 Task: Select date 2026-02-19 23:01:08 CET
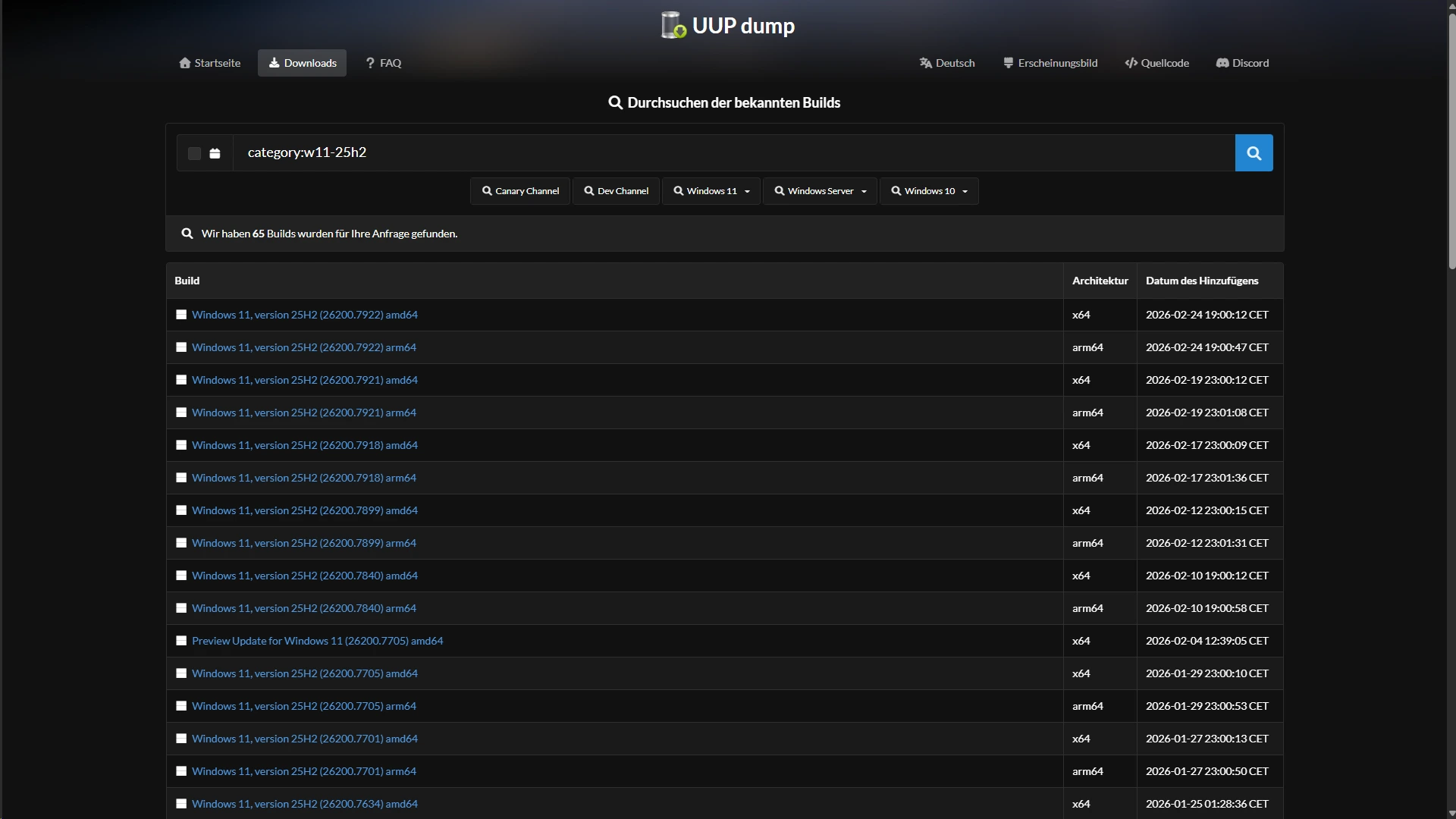tap(1207, 413)
